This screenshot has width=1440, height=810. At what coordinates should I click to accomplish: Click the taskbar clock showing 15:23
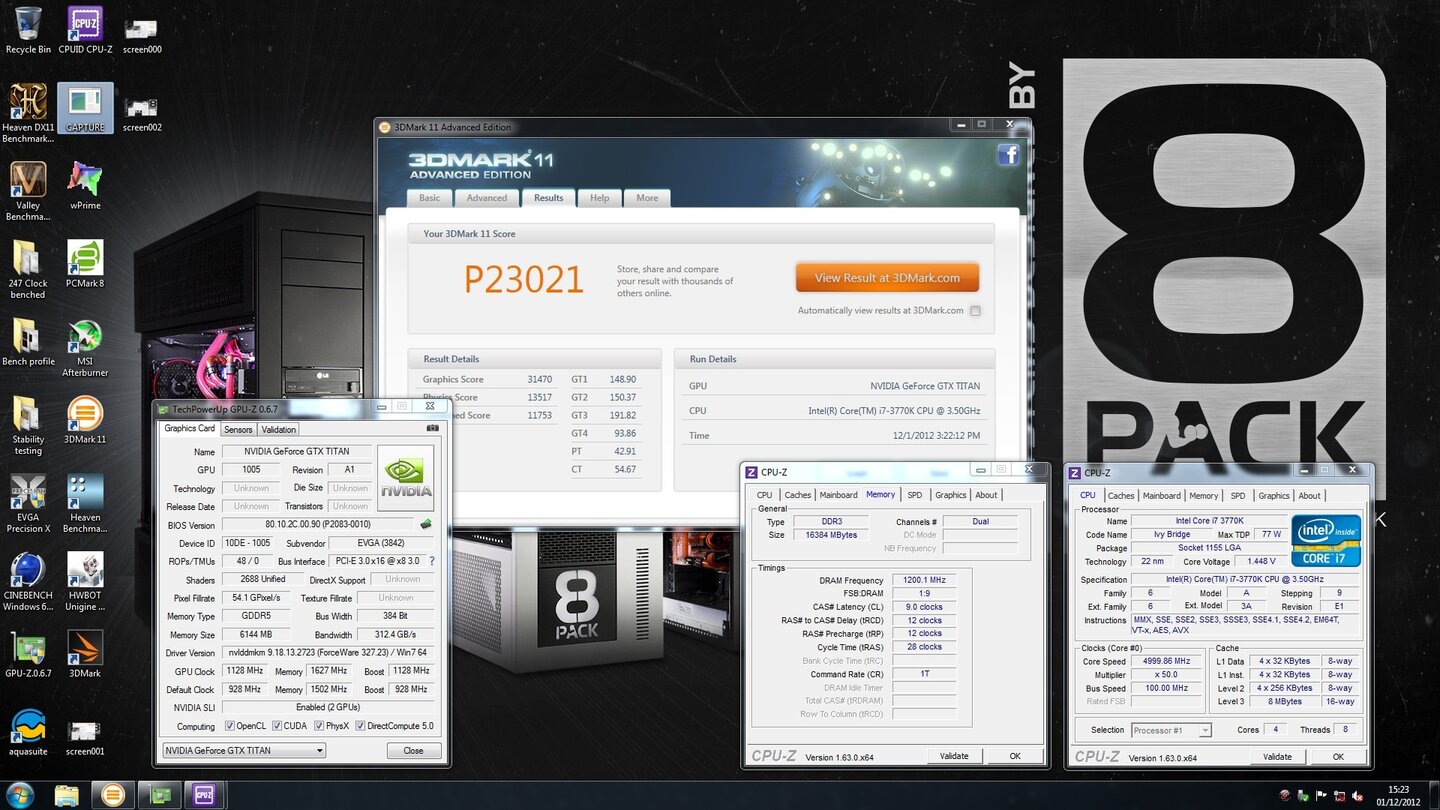1400,796
